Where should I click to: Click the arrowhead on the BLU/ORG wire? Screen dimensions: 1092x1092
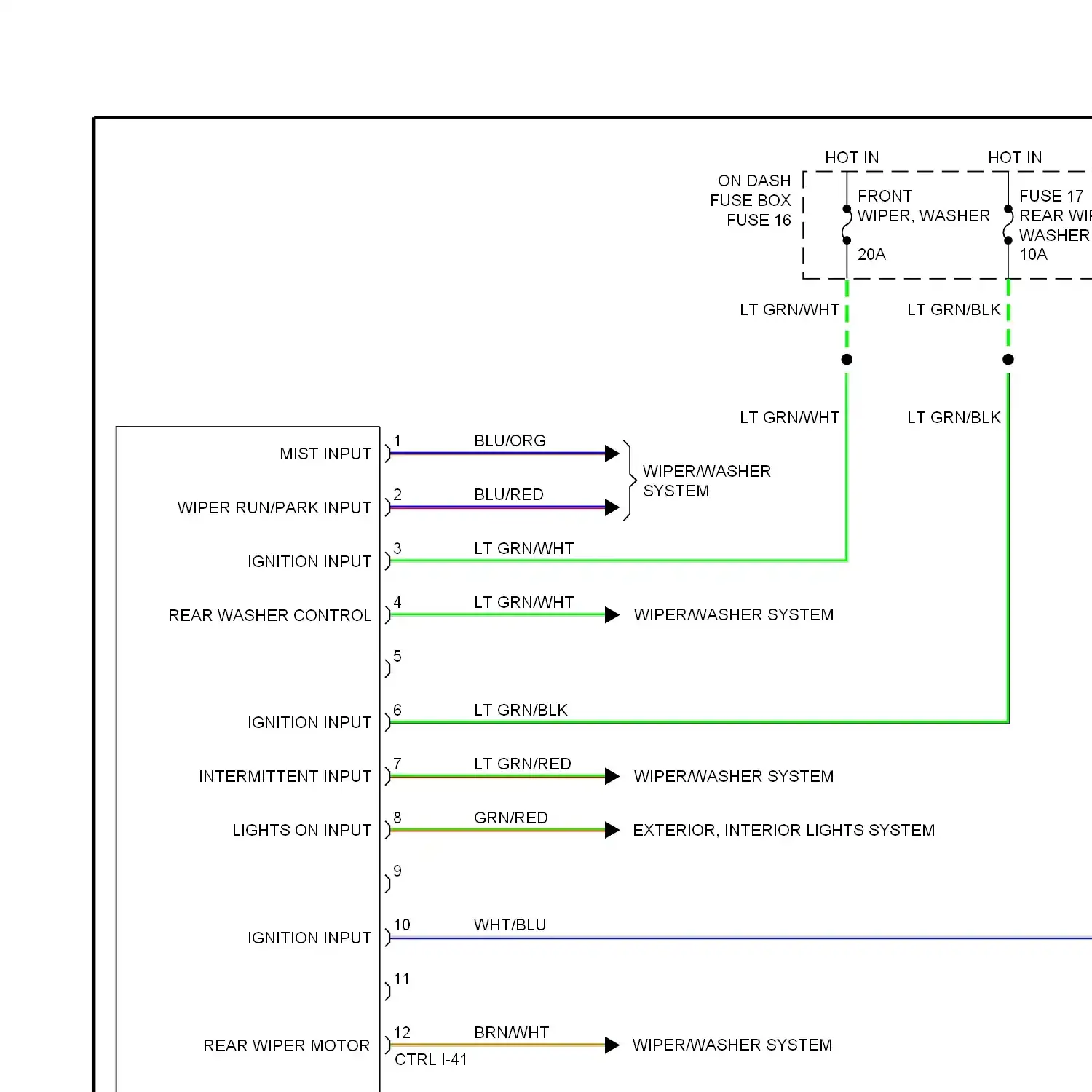[612, 453]
